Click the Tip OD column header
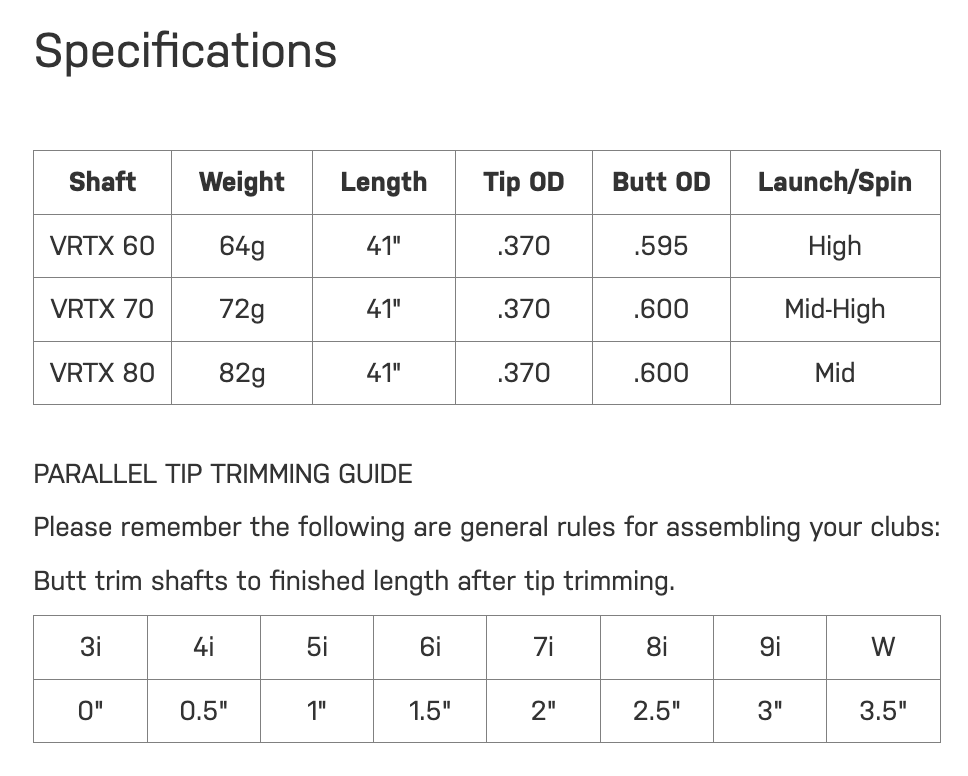 (x=523, y=182)
